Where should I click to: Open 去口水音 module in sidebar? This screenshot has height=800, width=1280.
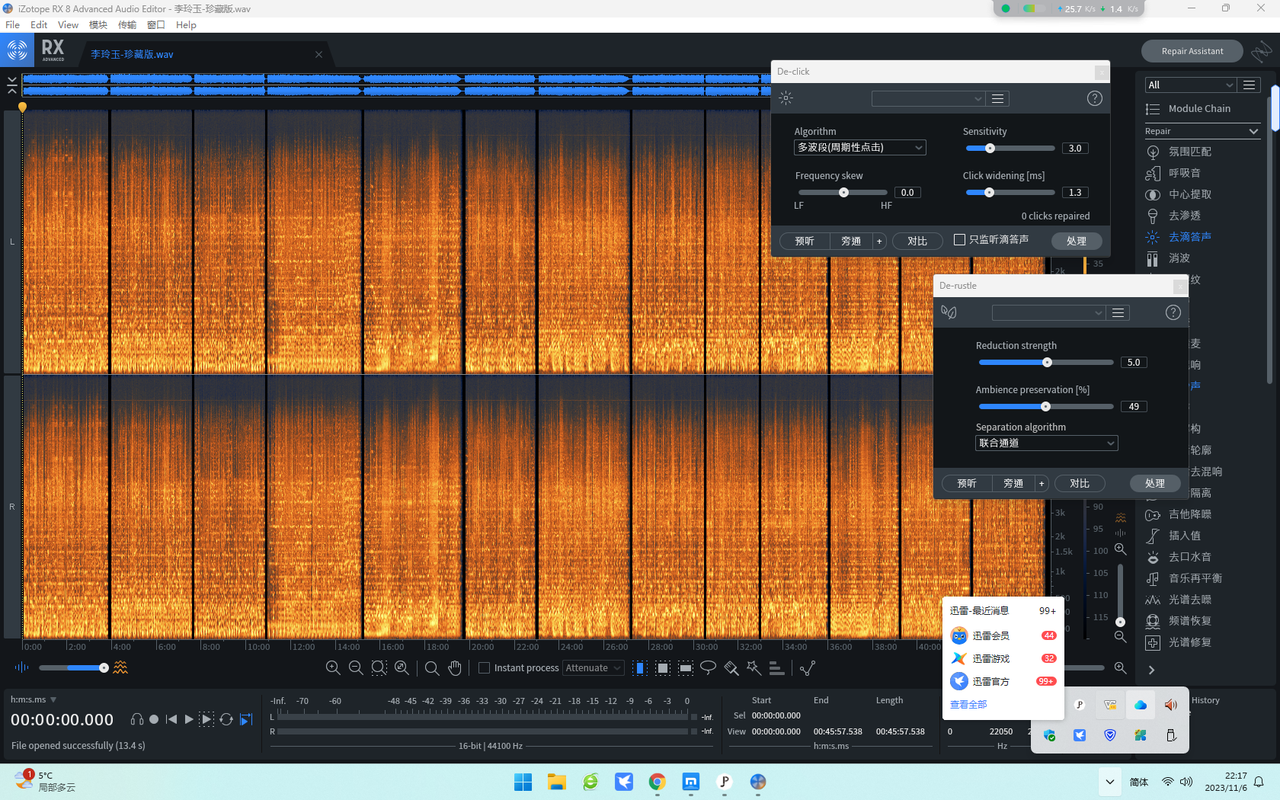tap(1189, 557)
